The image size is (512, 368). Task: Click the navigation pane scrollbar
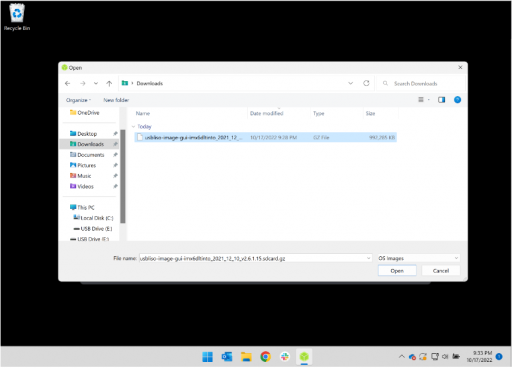point(123,176)
